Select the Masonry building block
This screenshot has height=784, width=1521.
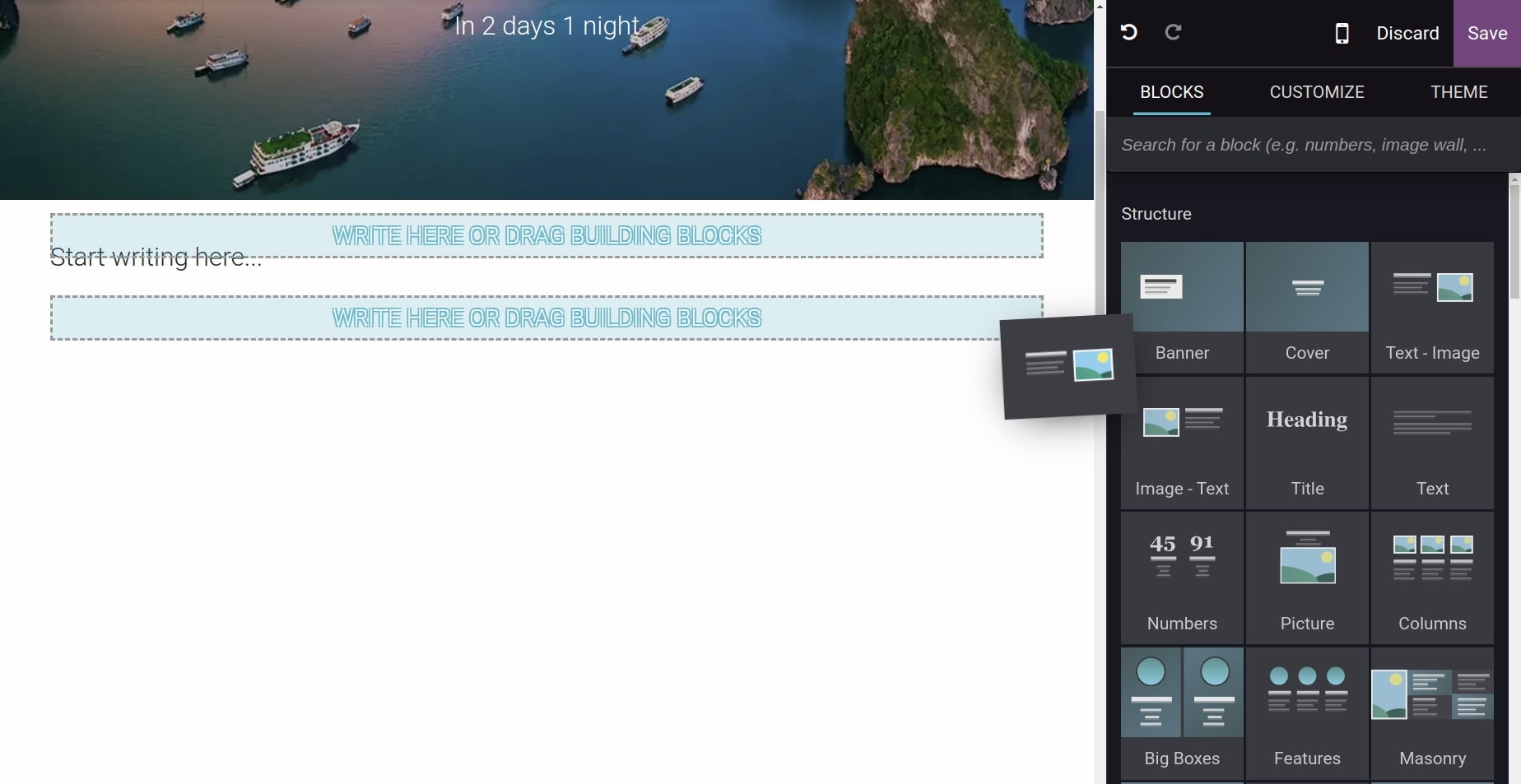pos(1432,713)
